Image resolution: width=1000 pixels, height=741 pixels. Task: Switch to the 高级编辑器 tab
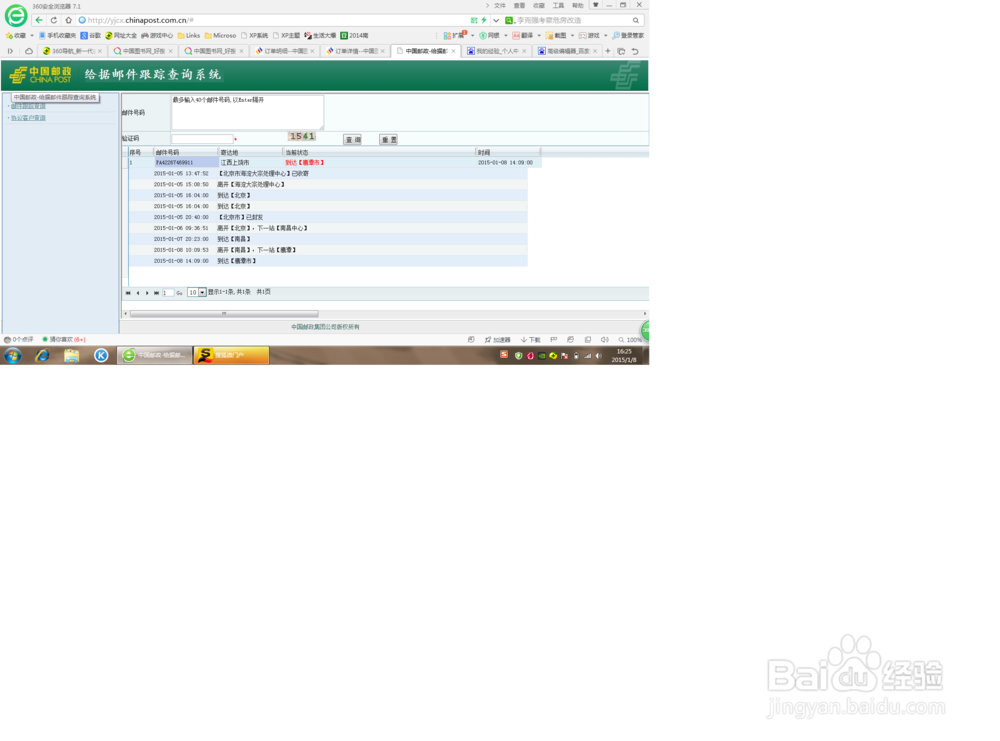click(568, 51)
